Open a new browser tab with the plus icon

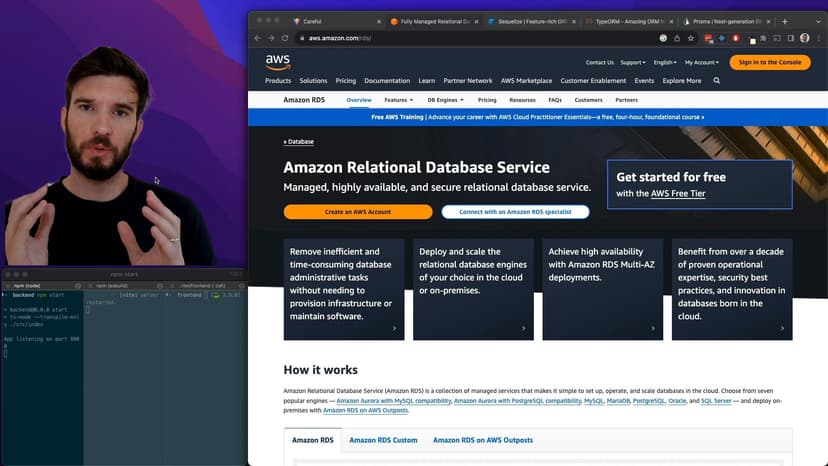[784, 21]
